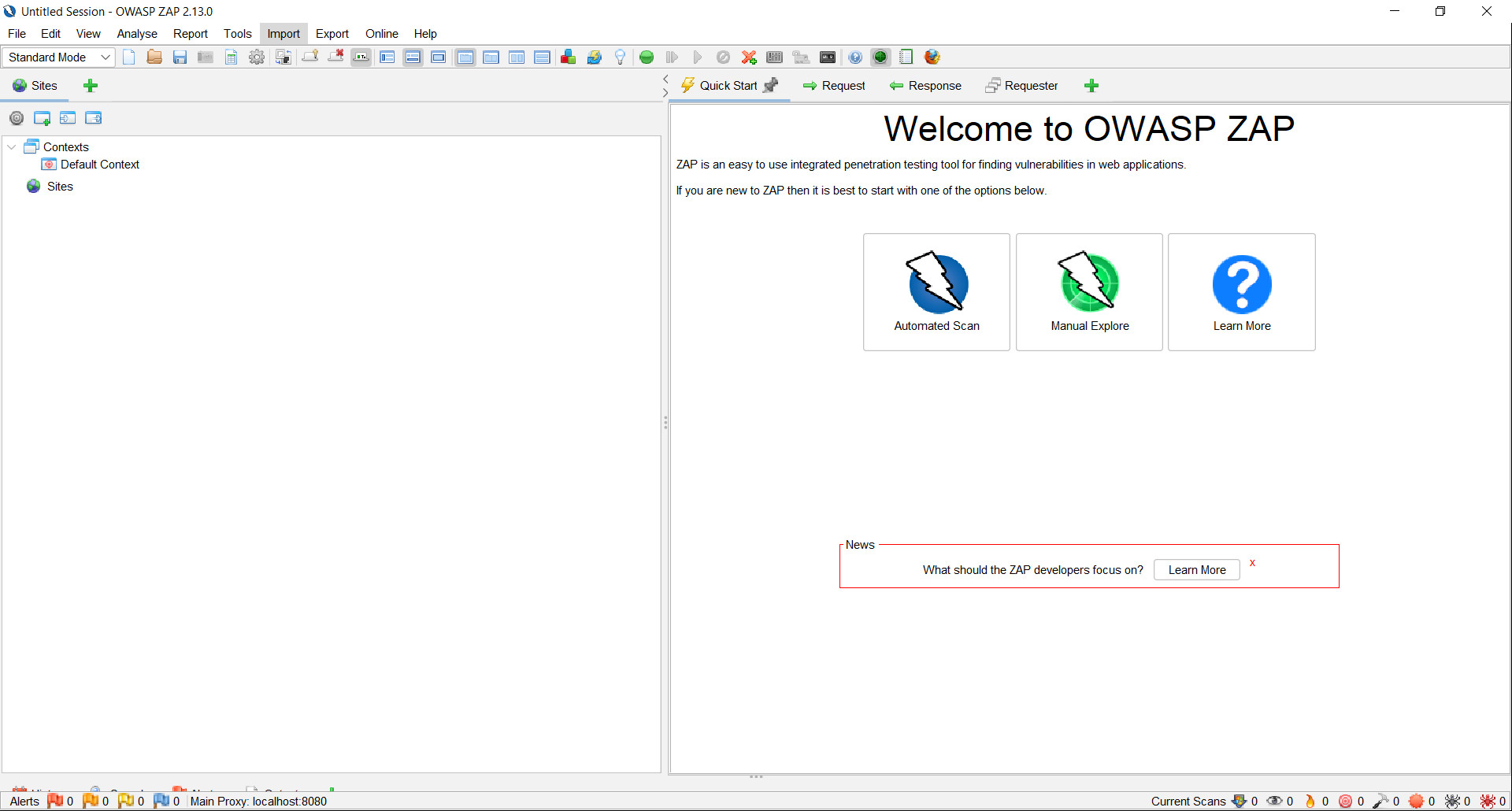Image resolution: width=1512 pixels, height=811 pixels.
Task: Click Main Proxy localhost:8080 text
Action: 258,802
